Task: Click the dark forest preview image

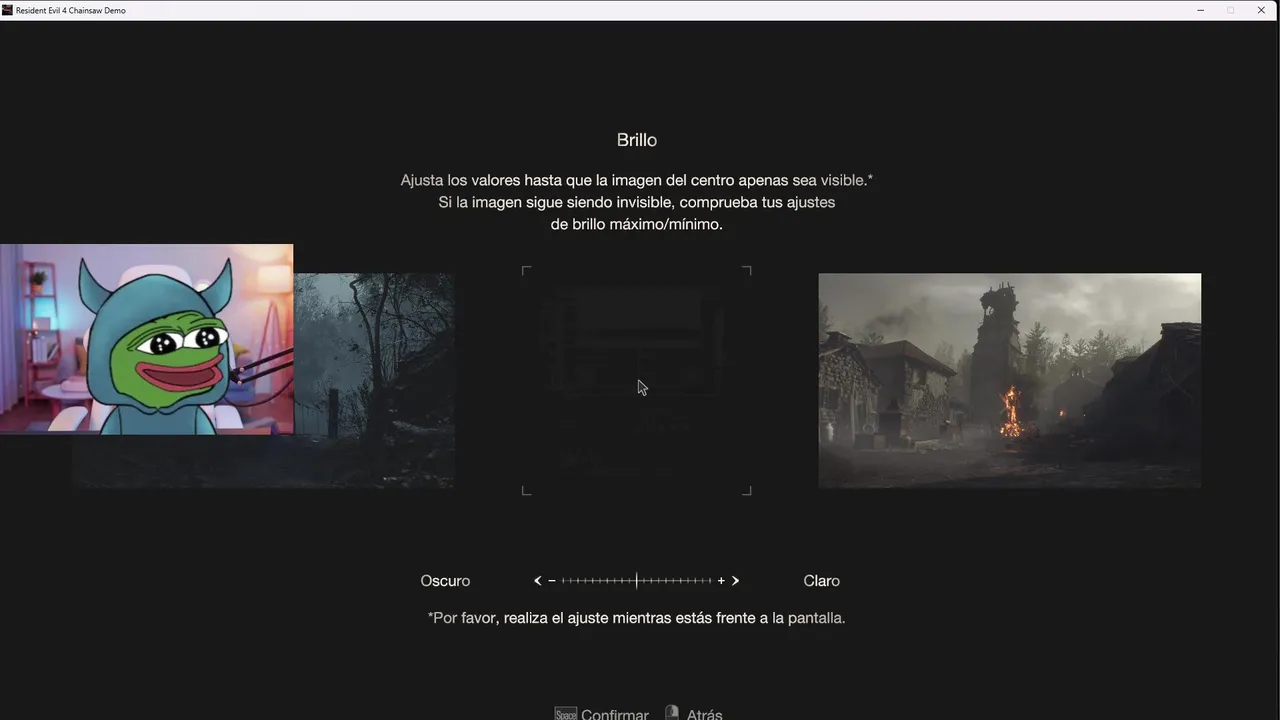Action: click(x=374, y=381)
